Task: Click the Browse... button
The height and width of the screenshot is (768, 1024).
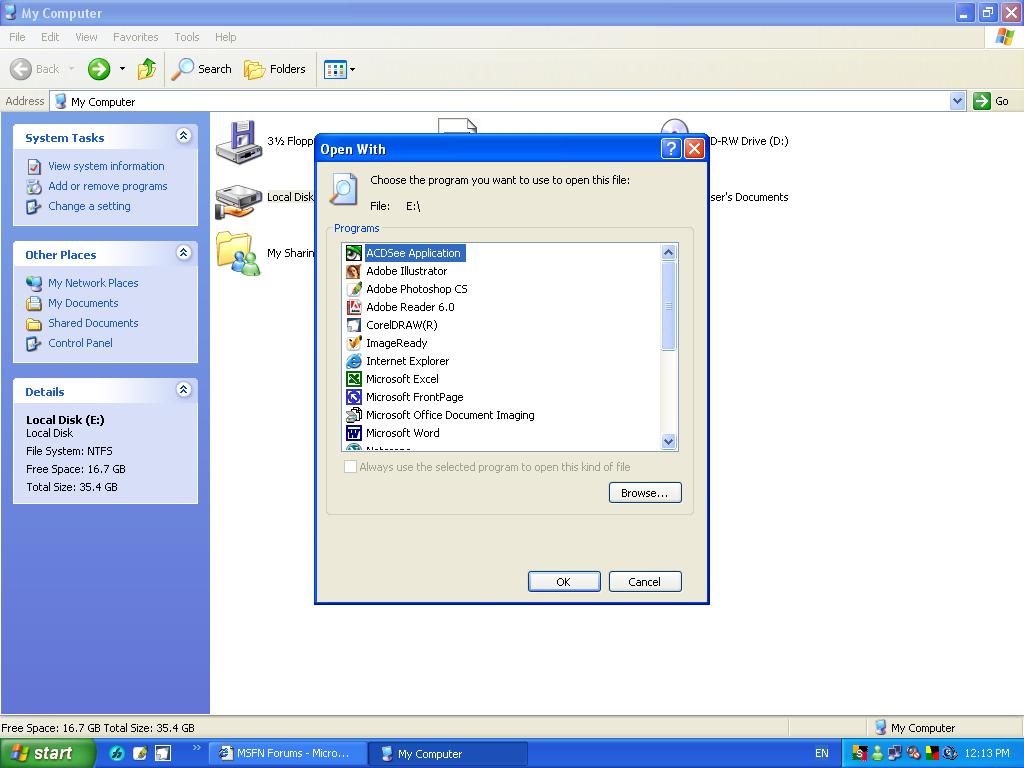Action: pos(645,492)
